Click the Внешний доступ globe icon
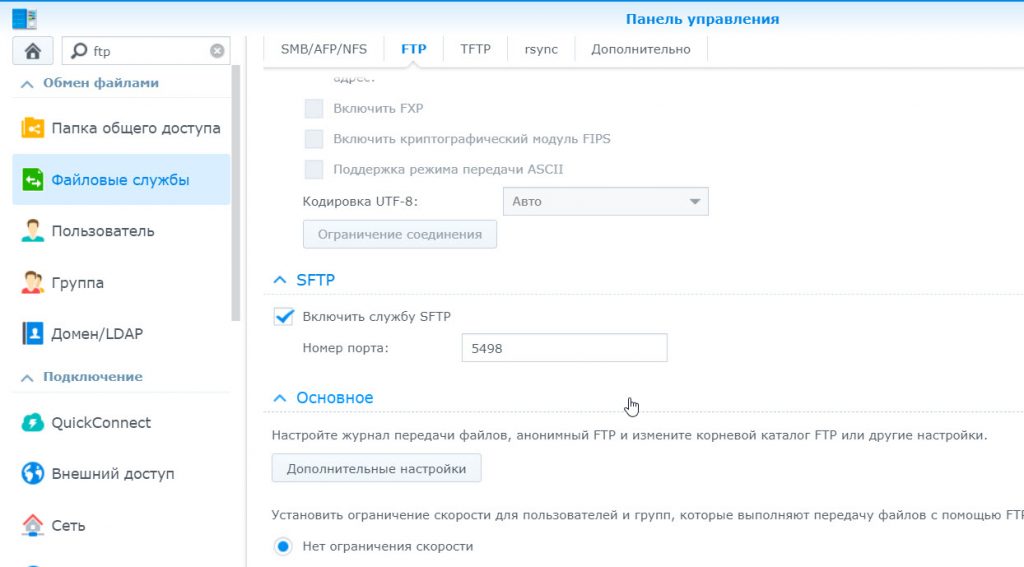 click(32, 473)
